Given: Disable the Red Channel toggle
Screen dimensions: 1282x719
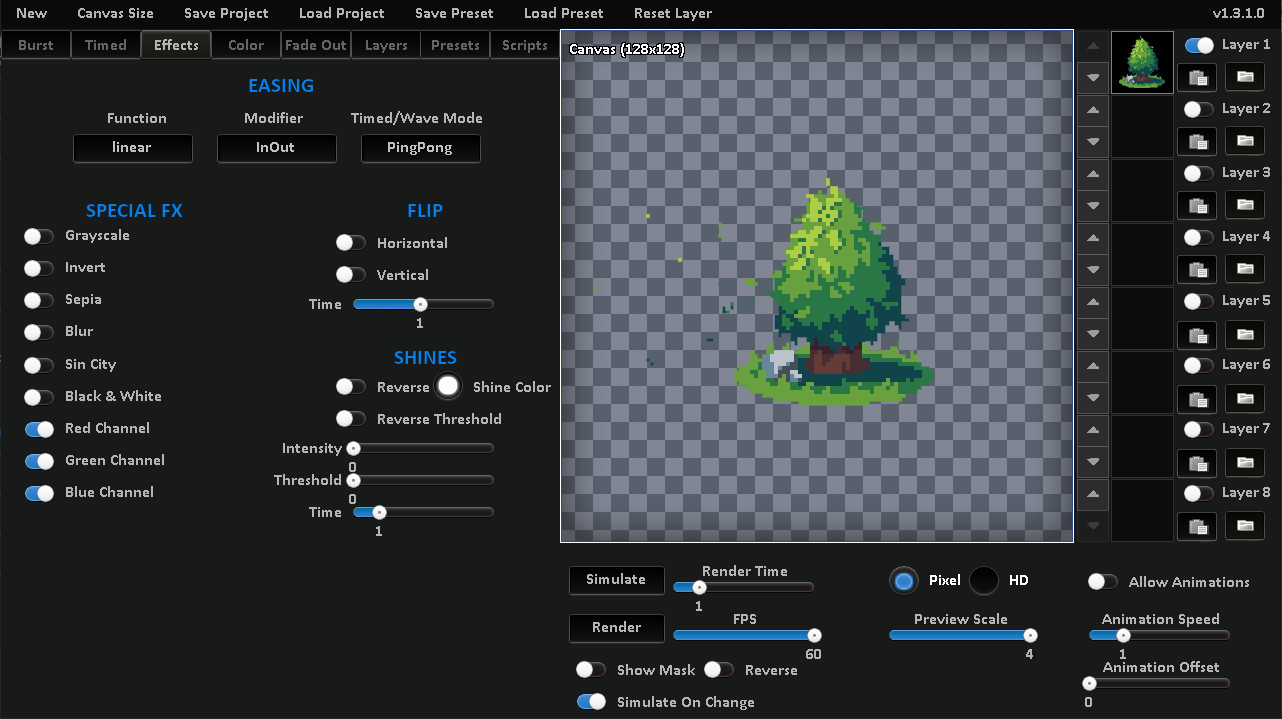Looking at the screenshot, I should point(38,428).
